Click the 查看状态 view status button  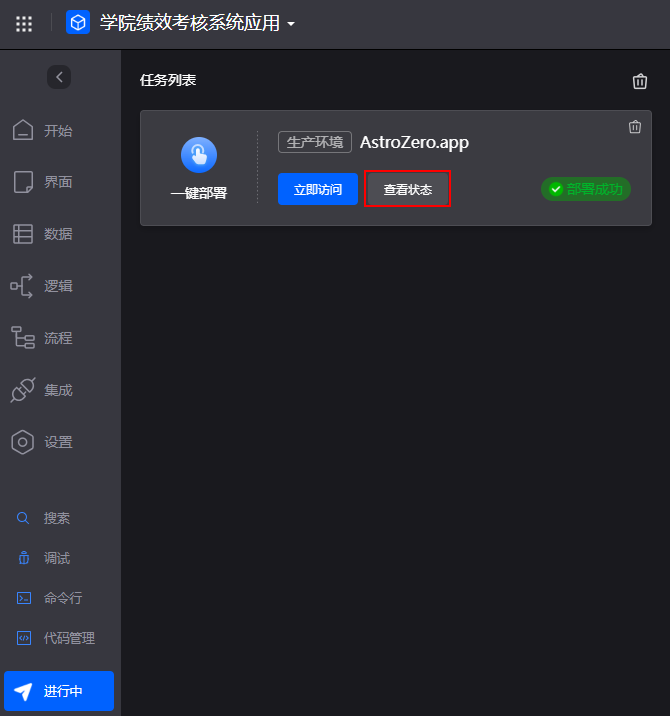coord(407,189)
